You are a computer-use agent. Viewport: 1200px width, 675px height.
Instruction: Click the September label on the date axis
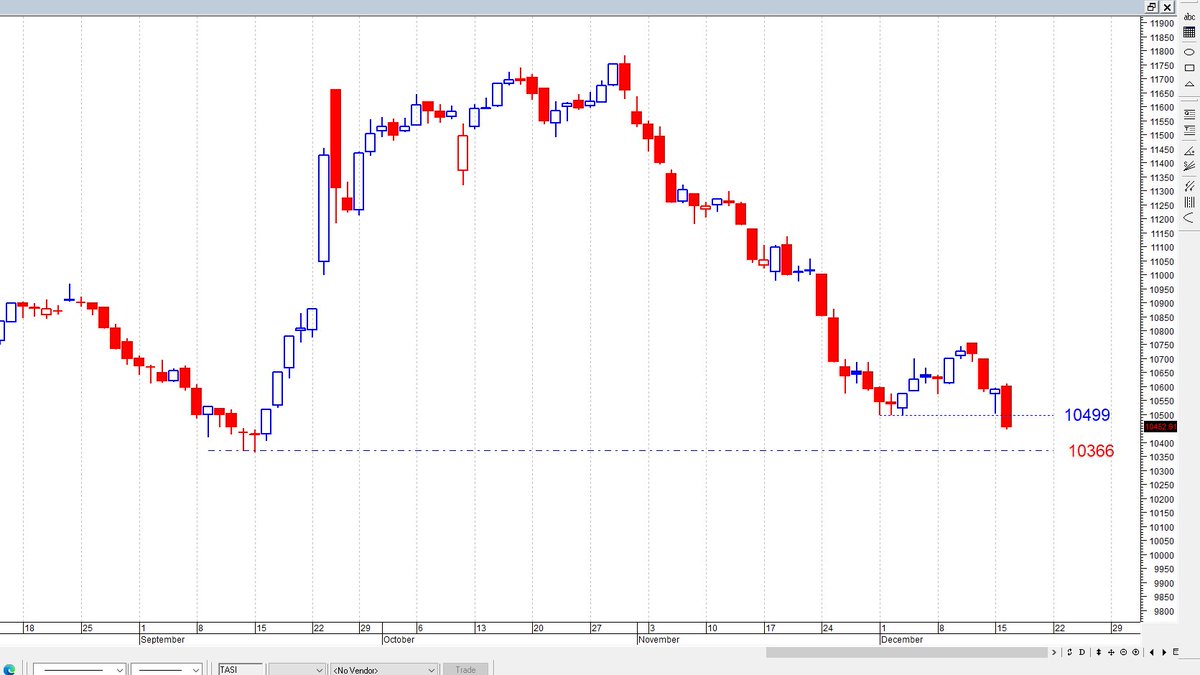[x=163, y=639]
